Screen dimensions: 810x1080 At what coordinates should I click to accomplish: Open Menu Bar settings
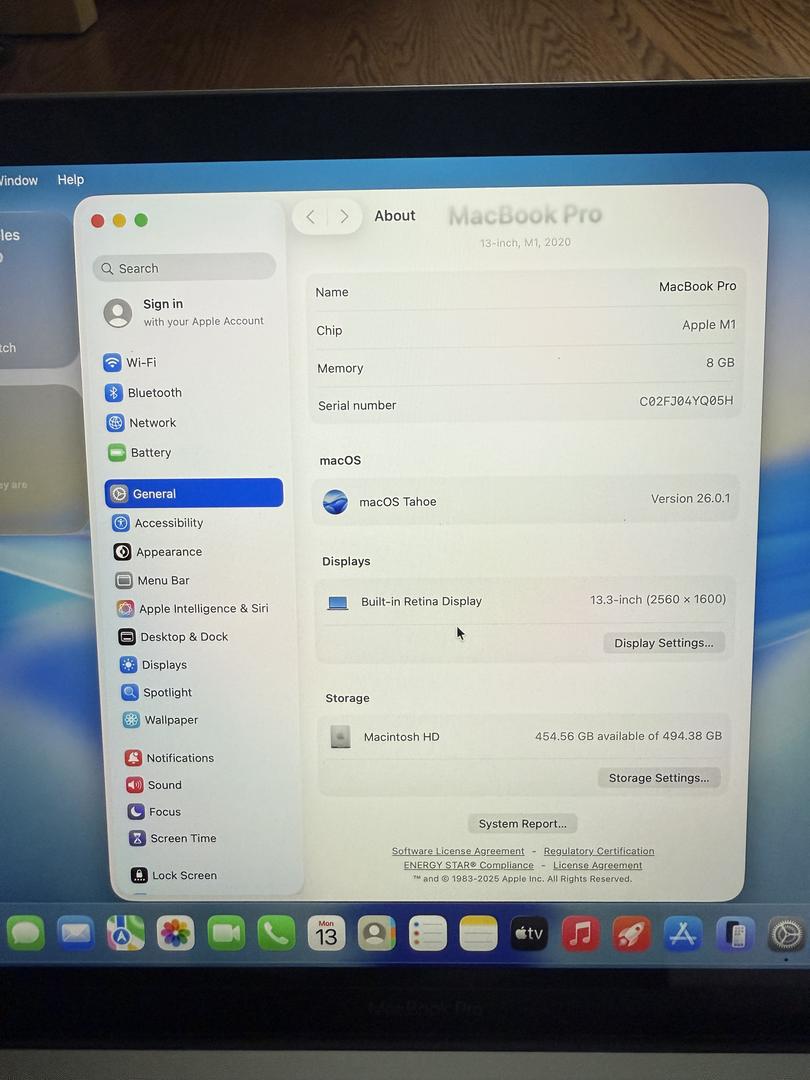pyautogui.click(x=152, y=581)
